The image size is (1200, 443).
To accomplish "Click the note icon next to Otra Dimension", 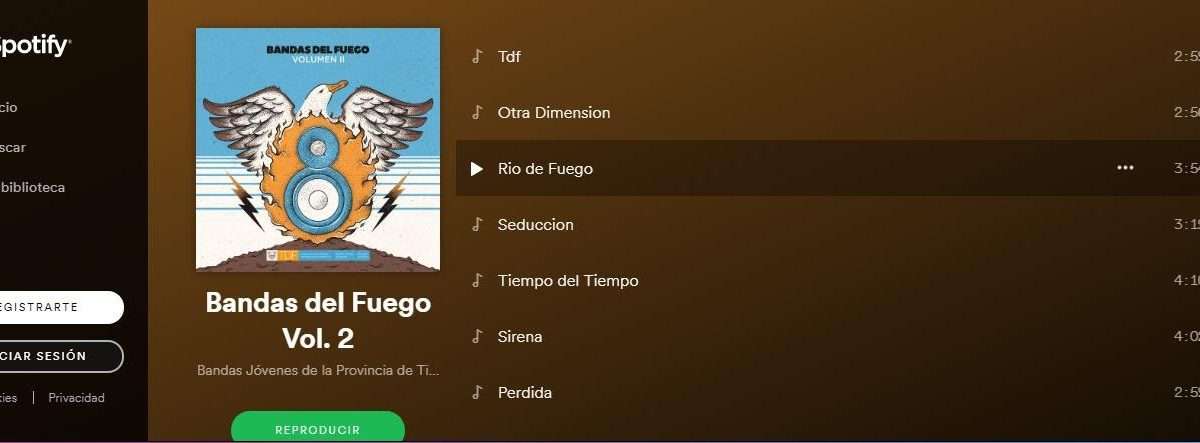I will click(477, 112).
